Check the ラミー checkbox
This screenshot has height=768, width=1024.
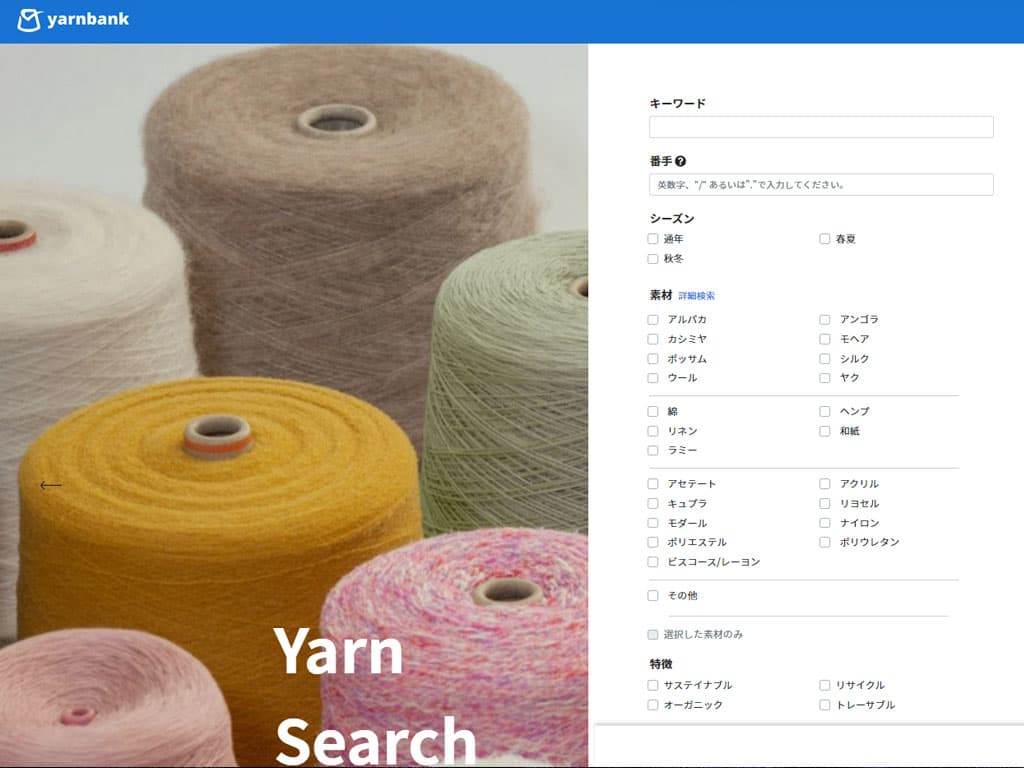(652, 450)
